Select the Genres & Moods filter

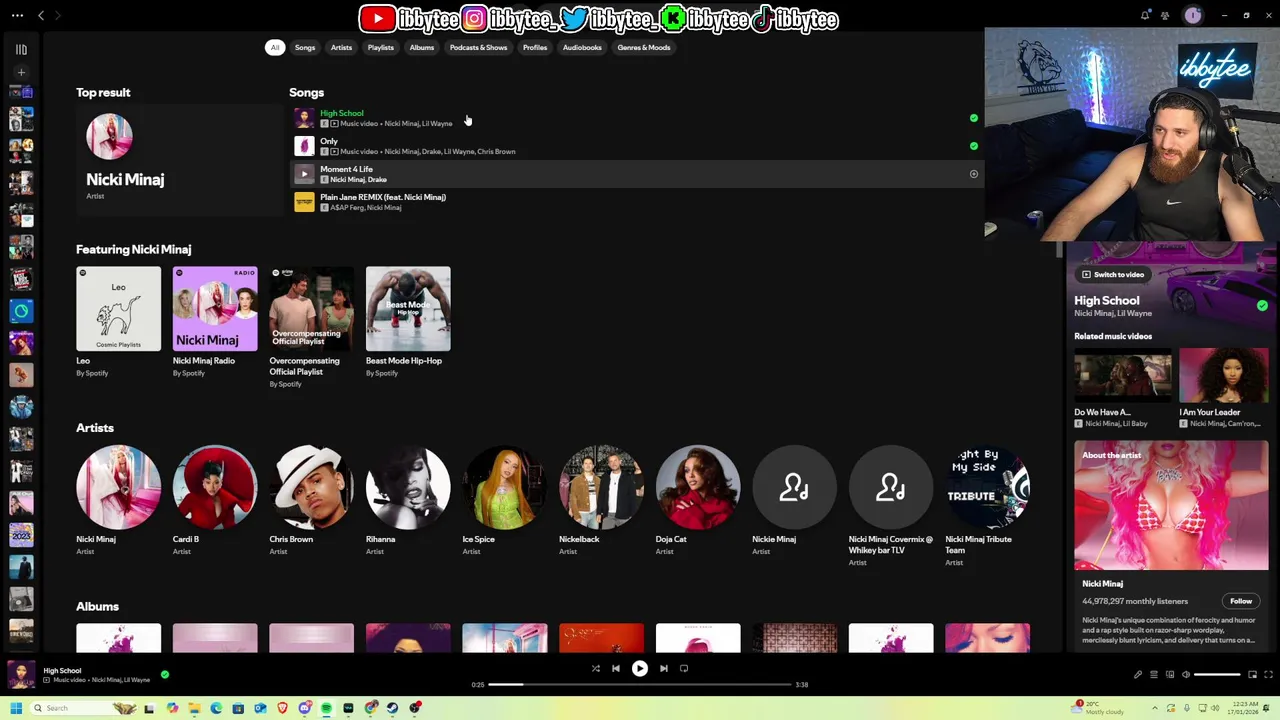pos(644,47)
